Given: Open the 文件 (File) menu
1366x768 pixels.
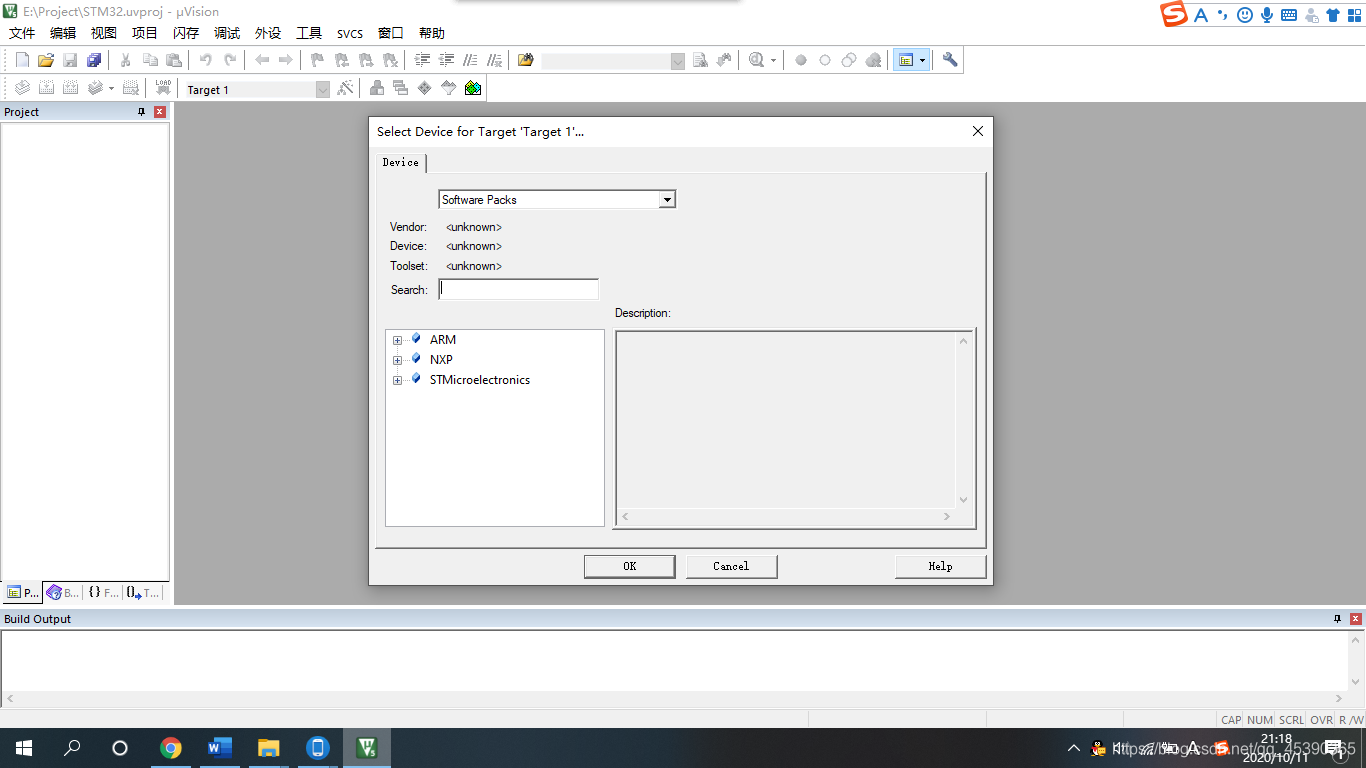Looking at the screenshot, I should click(22, 33).
